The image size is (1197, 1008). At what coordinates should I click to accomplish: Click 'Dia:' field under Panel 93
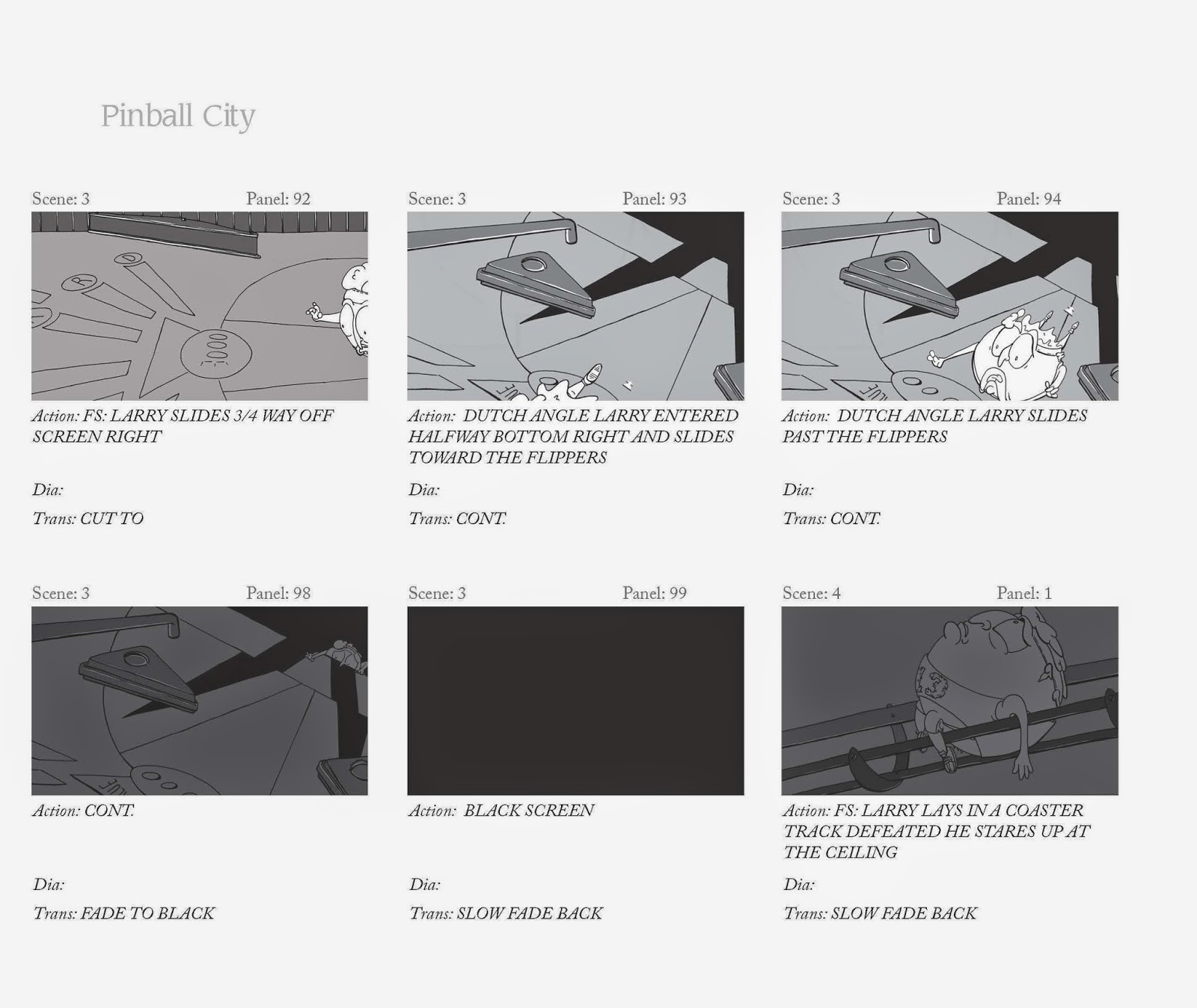[423, 491]
